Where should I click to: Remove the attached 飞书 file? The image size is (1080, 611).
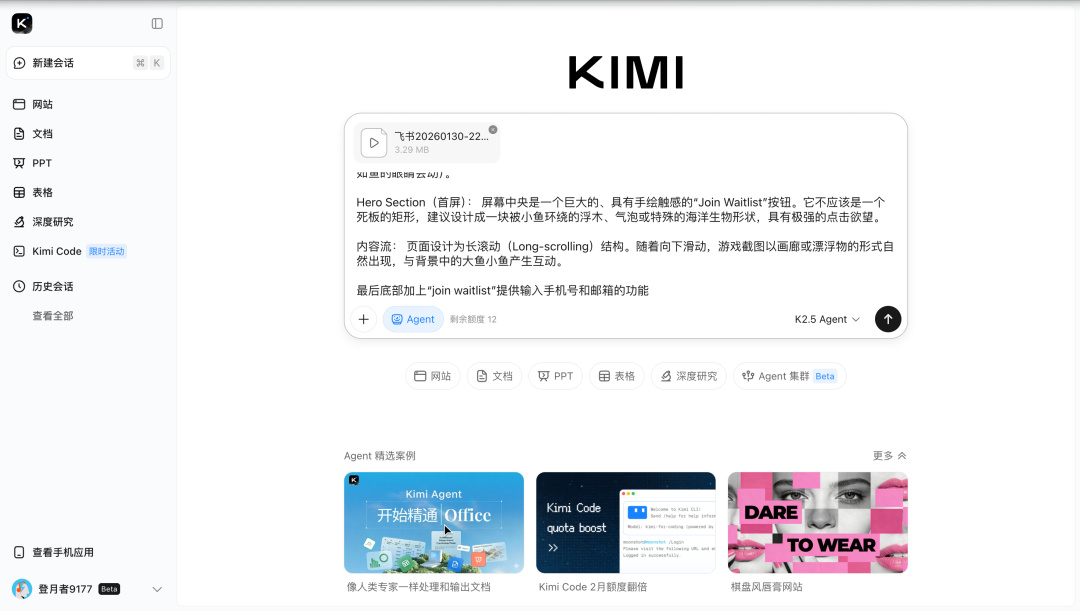(x=493, y=130)
